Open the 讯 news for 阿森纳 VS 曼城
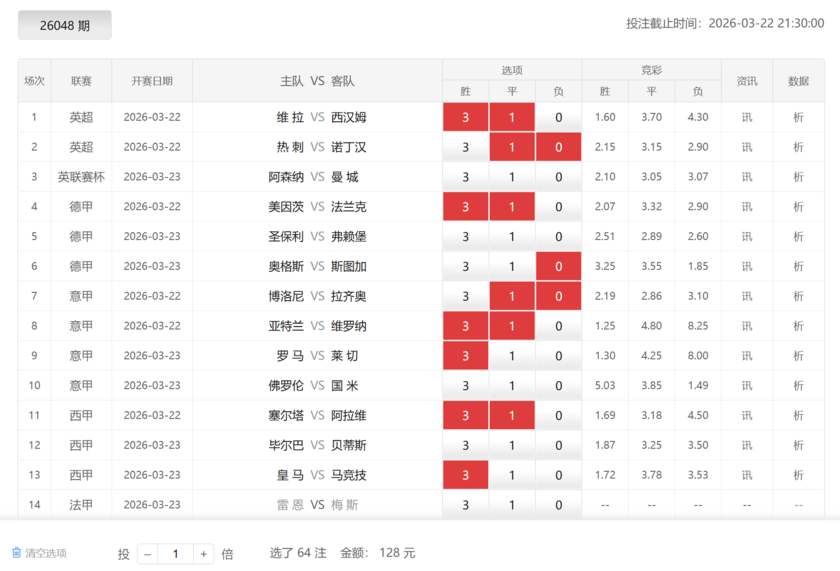 click(747, 177)
